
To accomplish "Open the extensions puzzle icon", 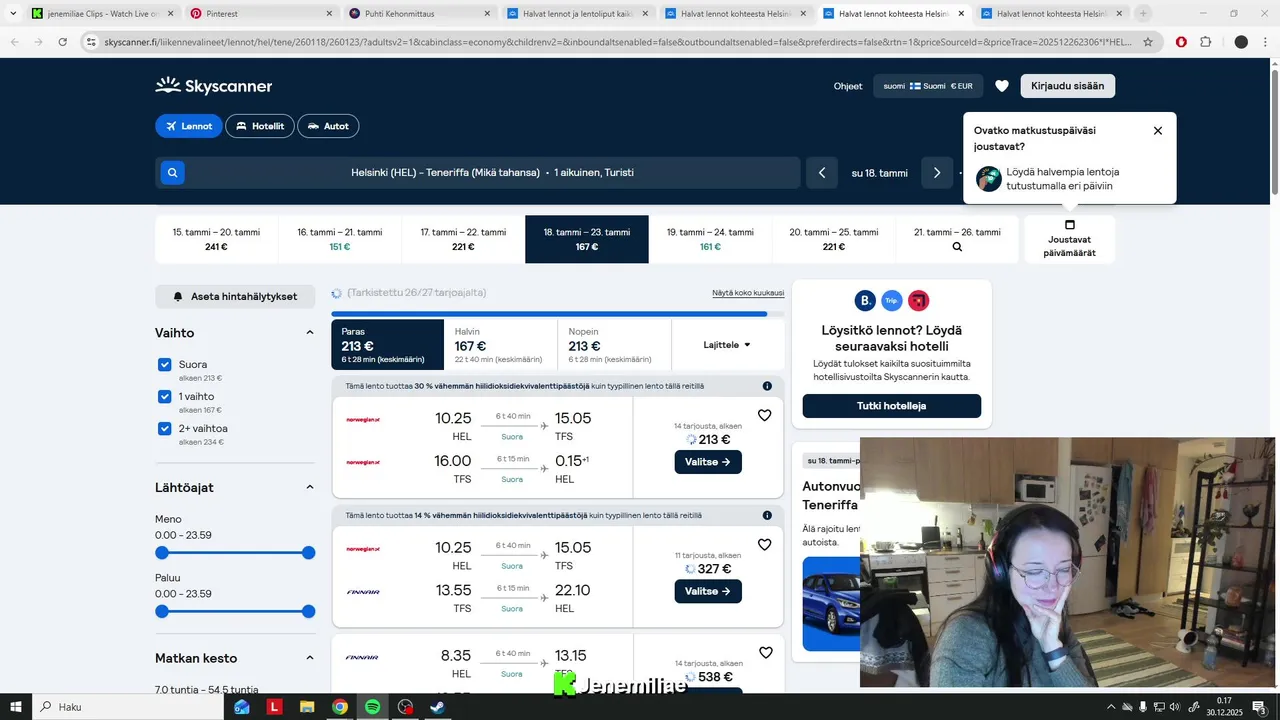I will (x=1205, y=42).
